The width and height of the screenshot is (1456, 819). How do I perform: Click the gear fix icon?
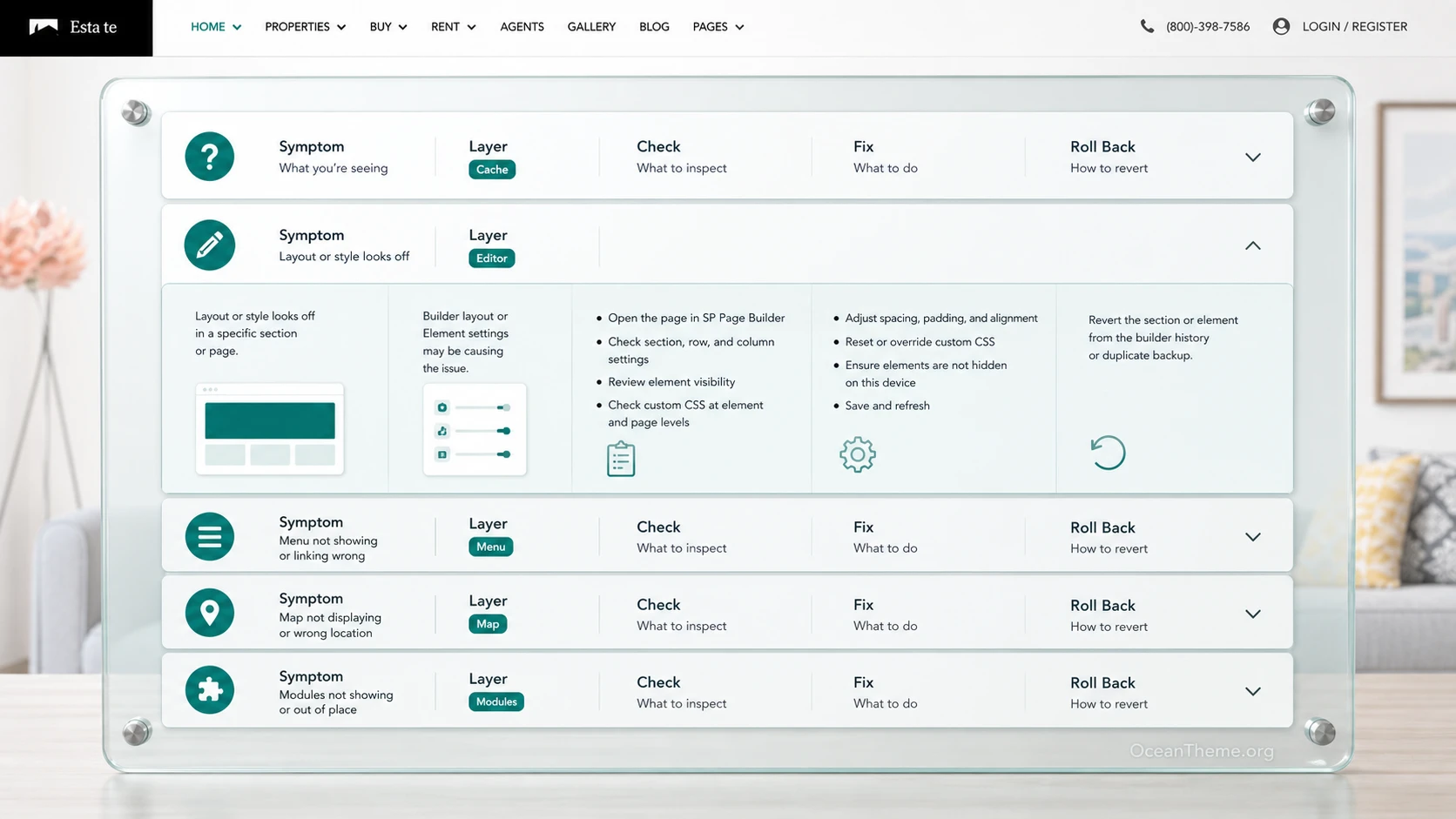point(858,454)
